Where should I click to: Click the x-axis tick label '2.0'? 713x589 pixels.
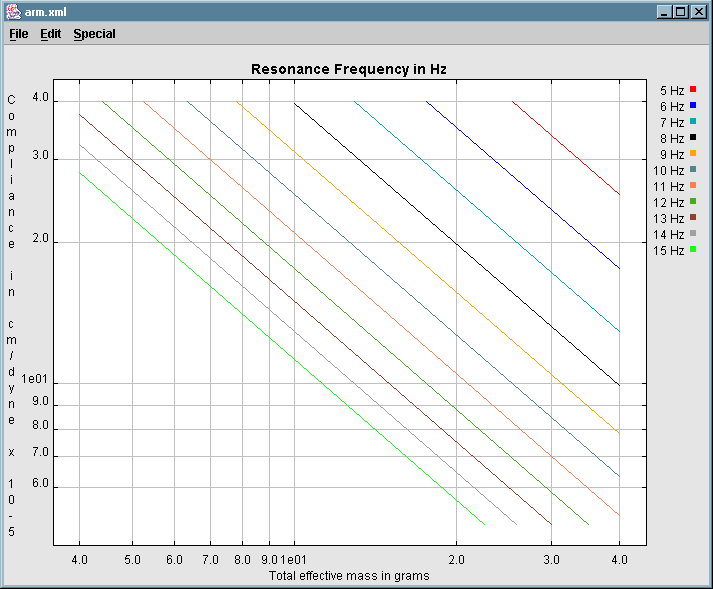pyautogui.click(x=457, y=559)
